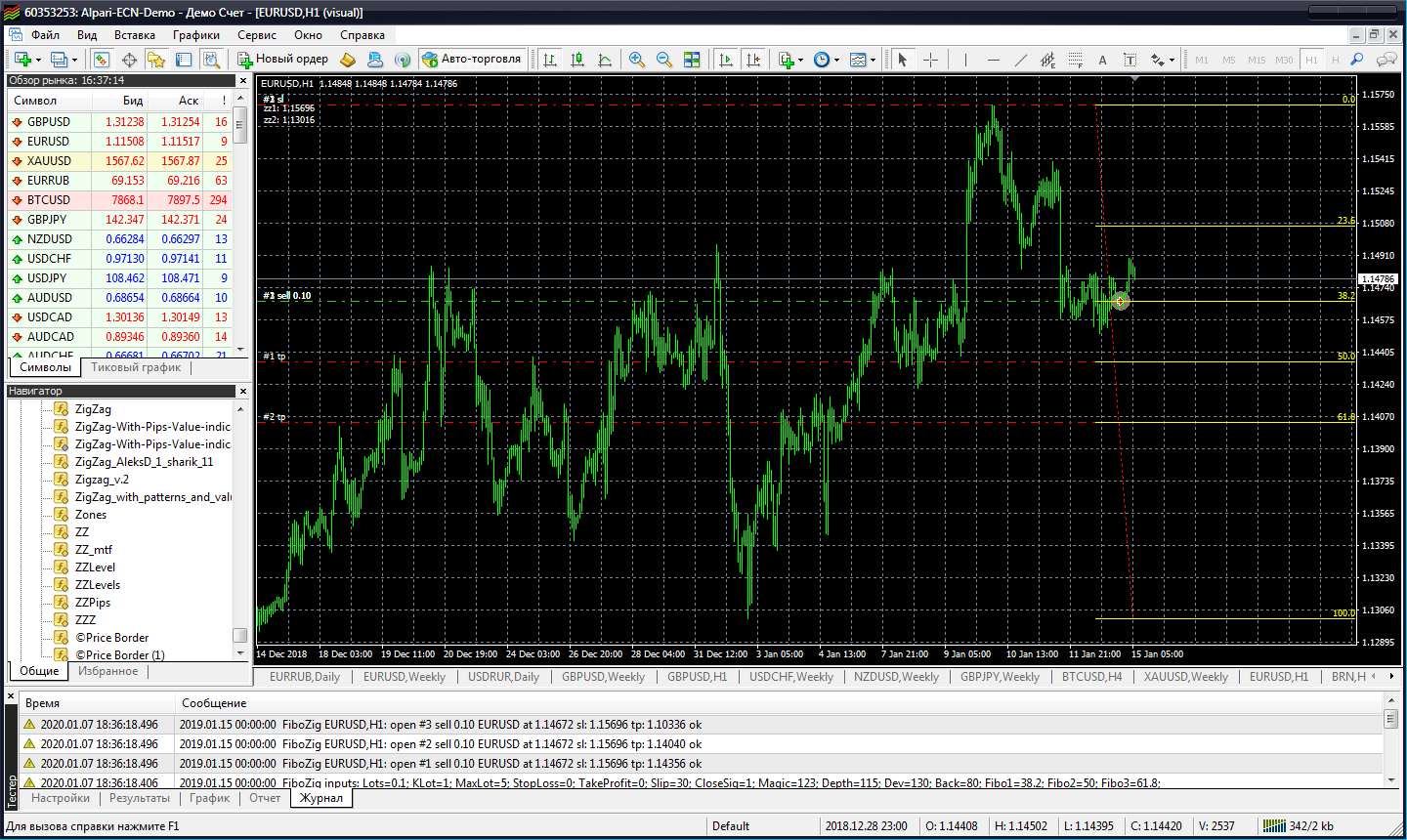Select the Crosshair tool in toolbar
This screenshot has width=1407, height=840.
tap(930, 60)
